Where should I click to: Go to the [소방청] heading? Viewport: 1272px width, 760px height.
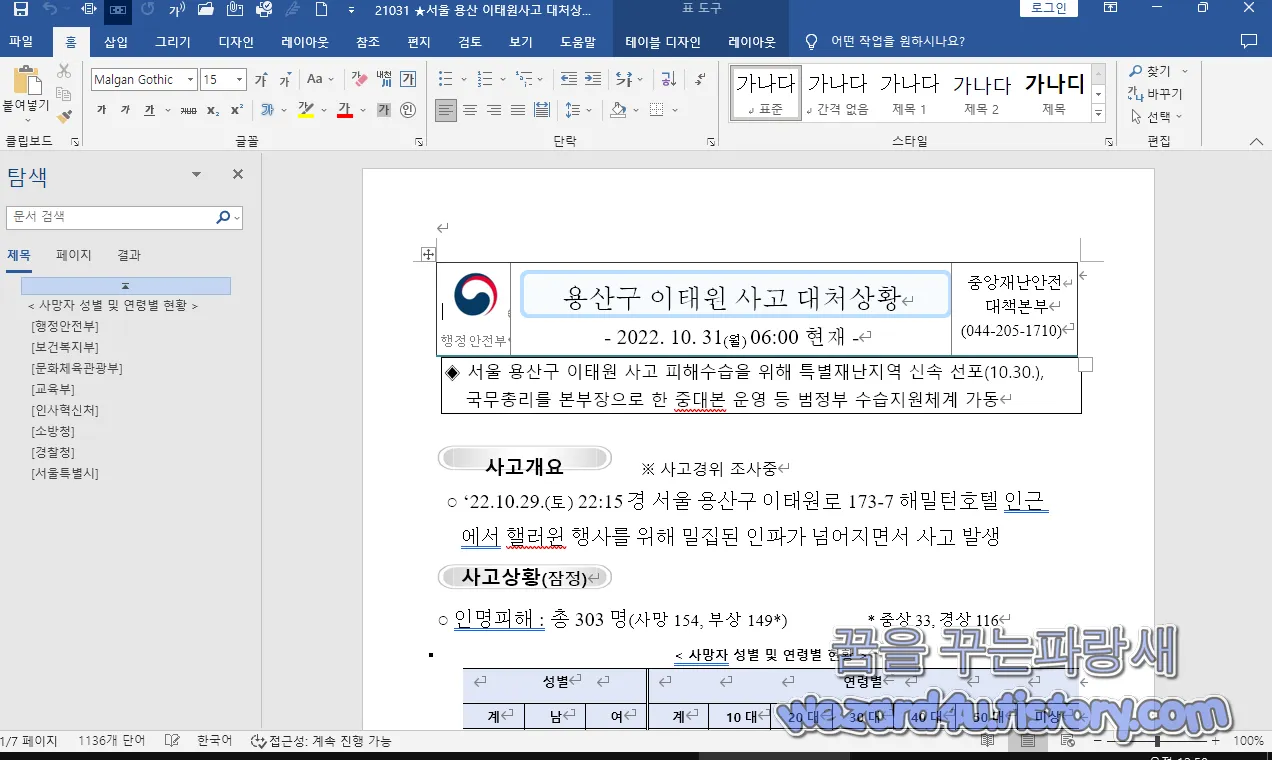tap(53, 431)
